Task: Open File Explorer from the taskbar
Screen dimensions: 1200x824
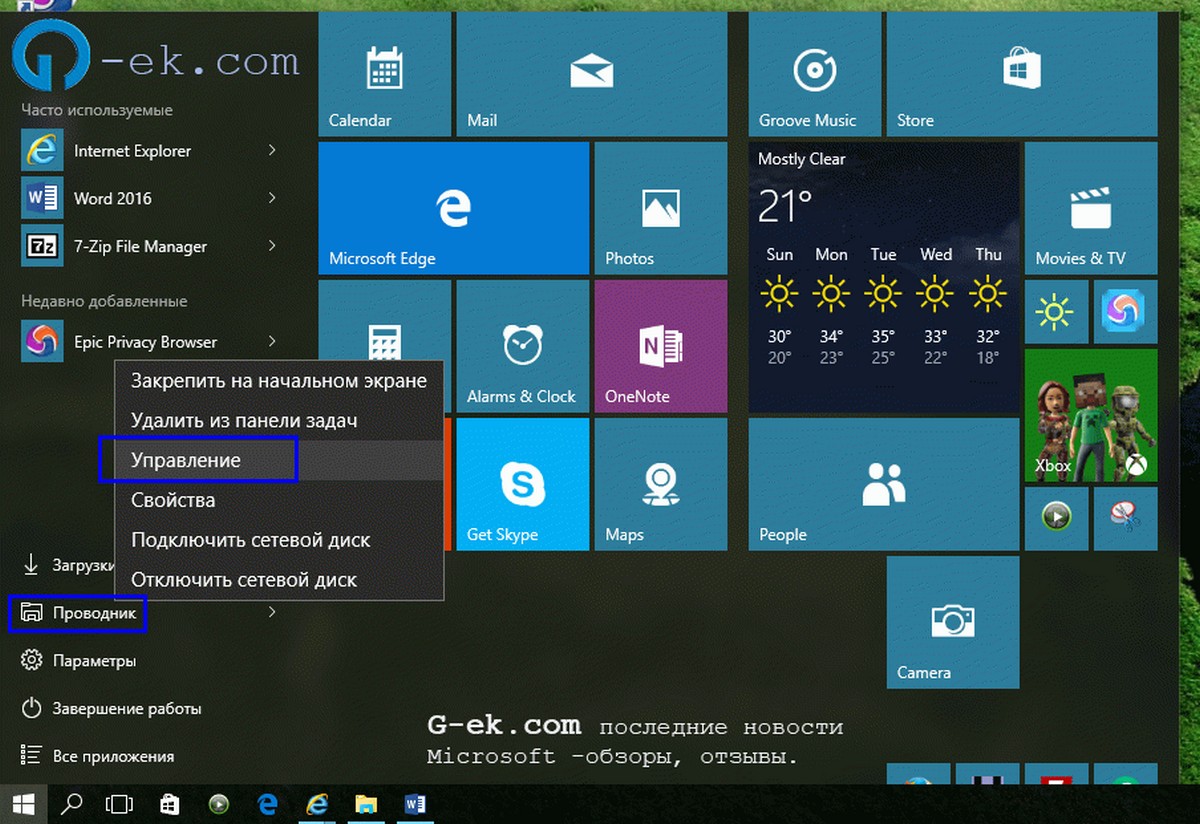Action: point(367,803)
